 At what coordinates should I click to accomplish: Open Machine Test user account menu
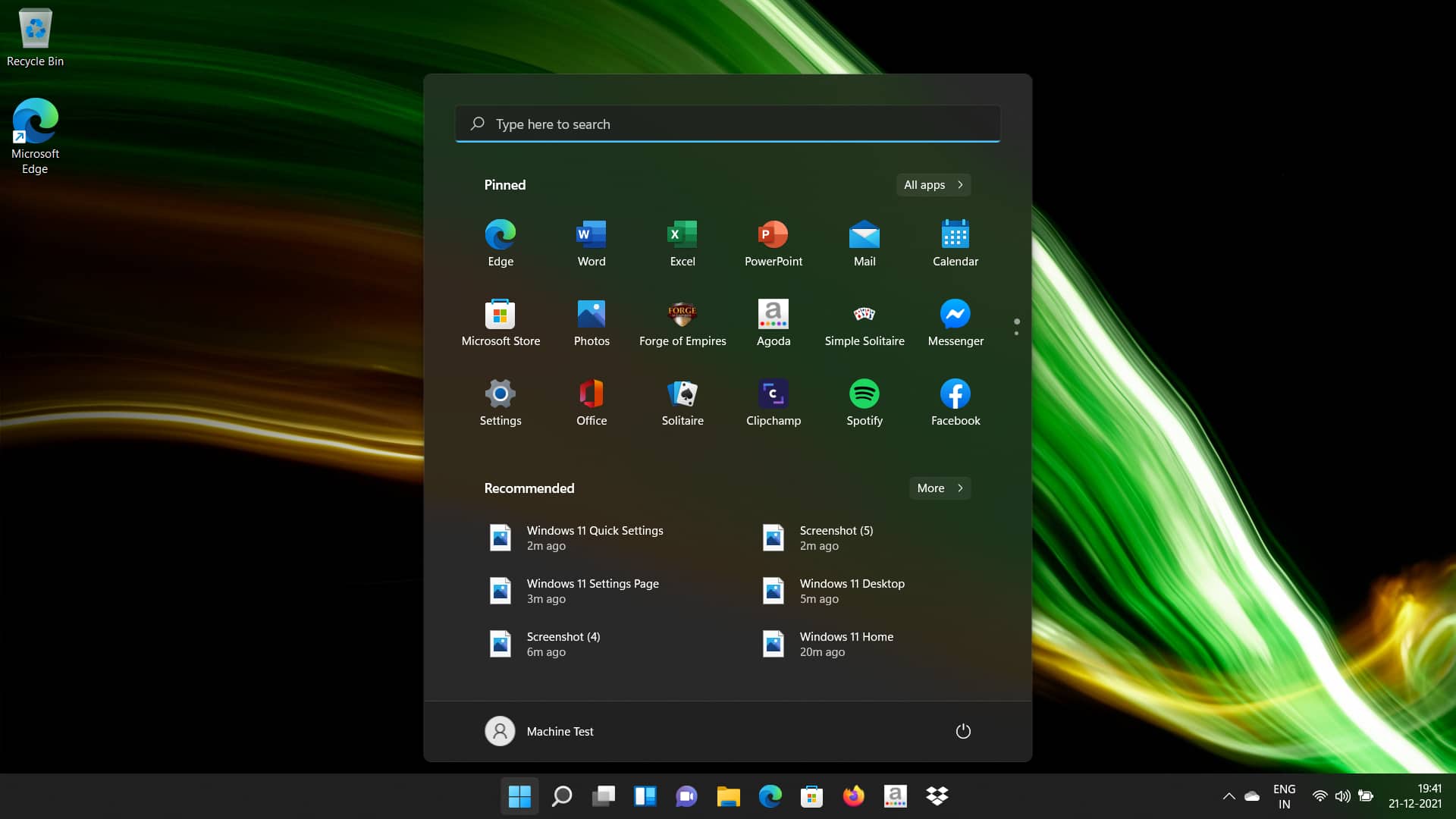539,731
